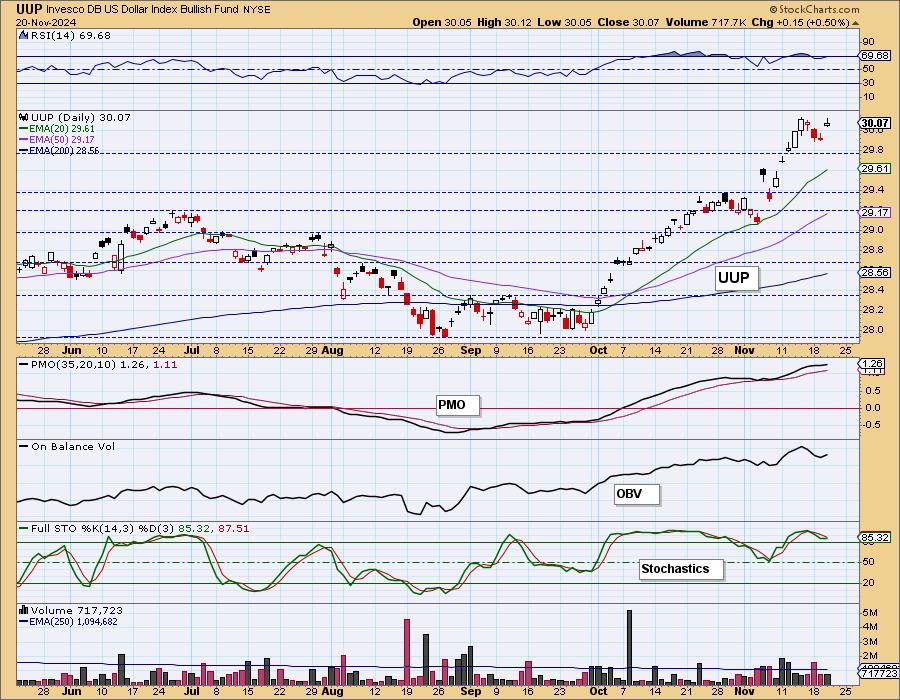Click the tall red volume bar near Aug 19
Image resolution: width=900 pixels, height=700 pixels.
tap(407, 652)
